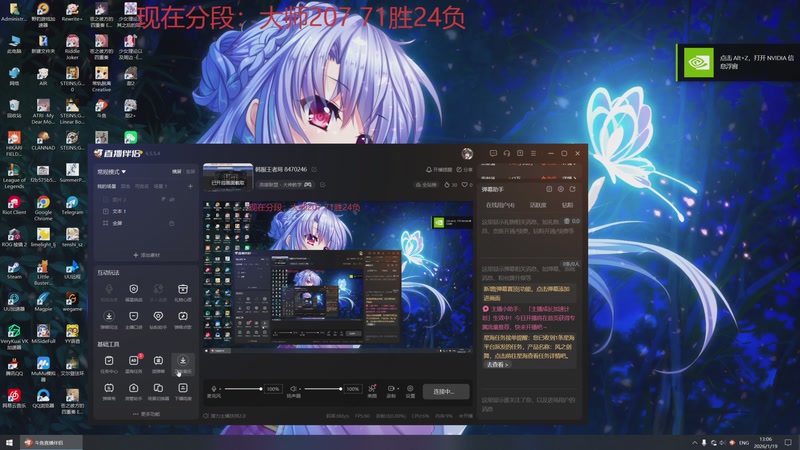Open Google Chrome desktop icon

pyautogui.click(x=43, y=207)
